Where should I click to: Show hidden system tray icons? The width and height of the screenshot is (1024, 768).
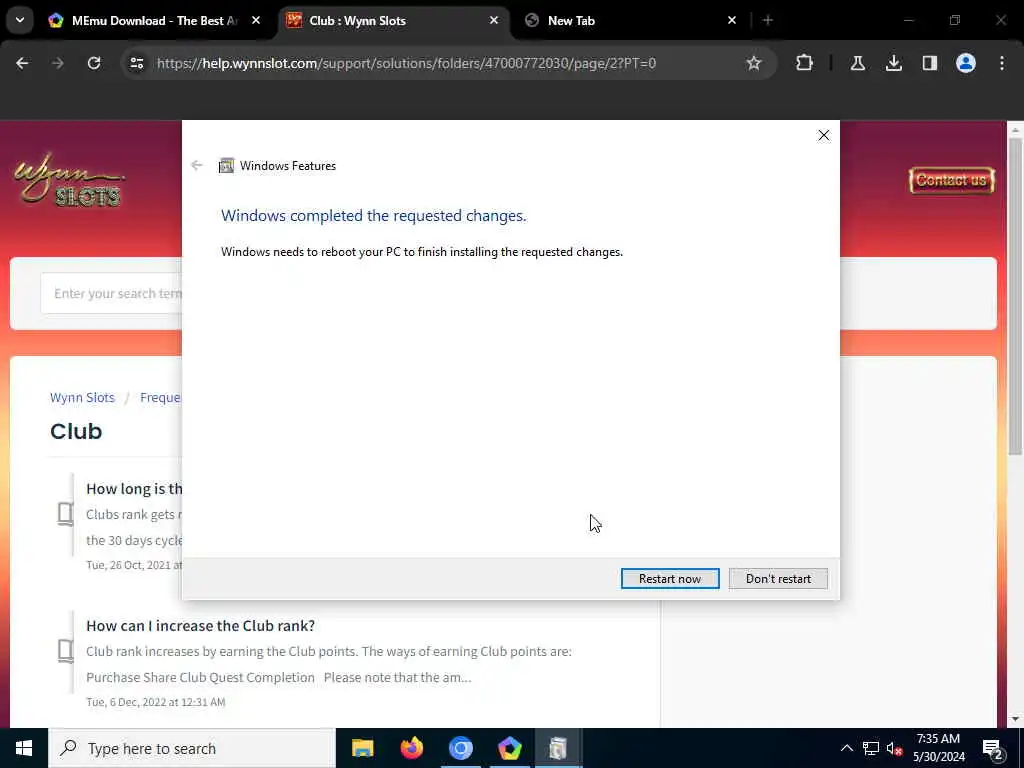[846, 748]
